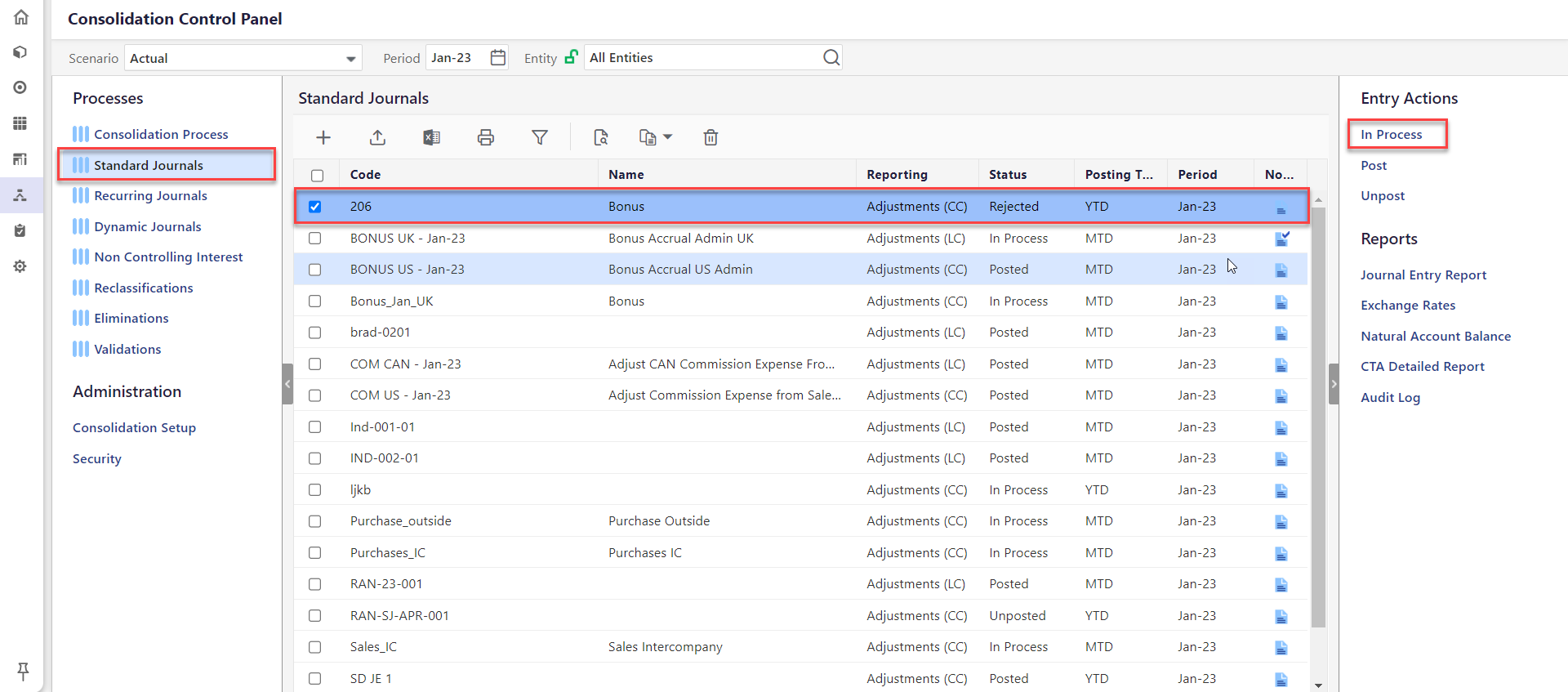Screen dimensions: 1568x692
Task: Export journals to Excel icon
Action: click(x=431, y=137)
